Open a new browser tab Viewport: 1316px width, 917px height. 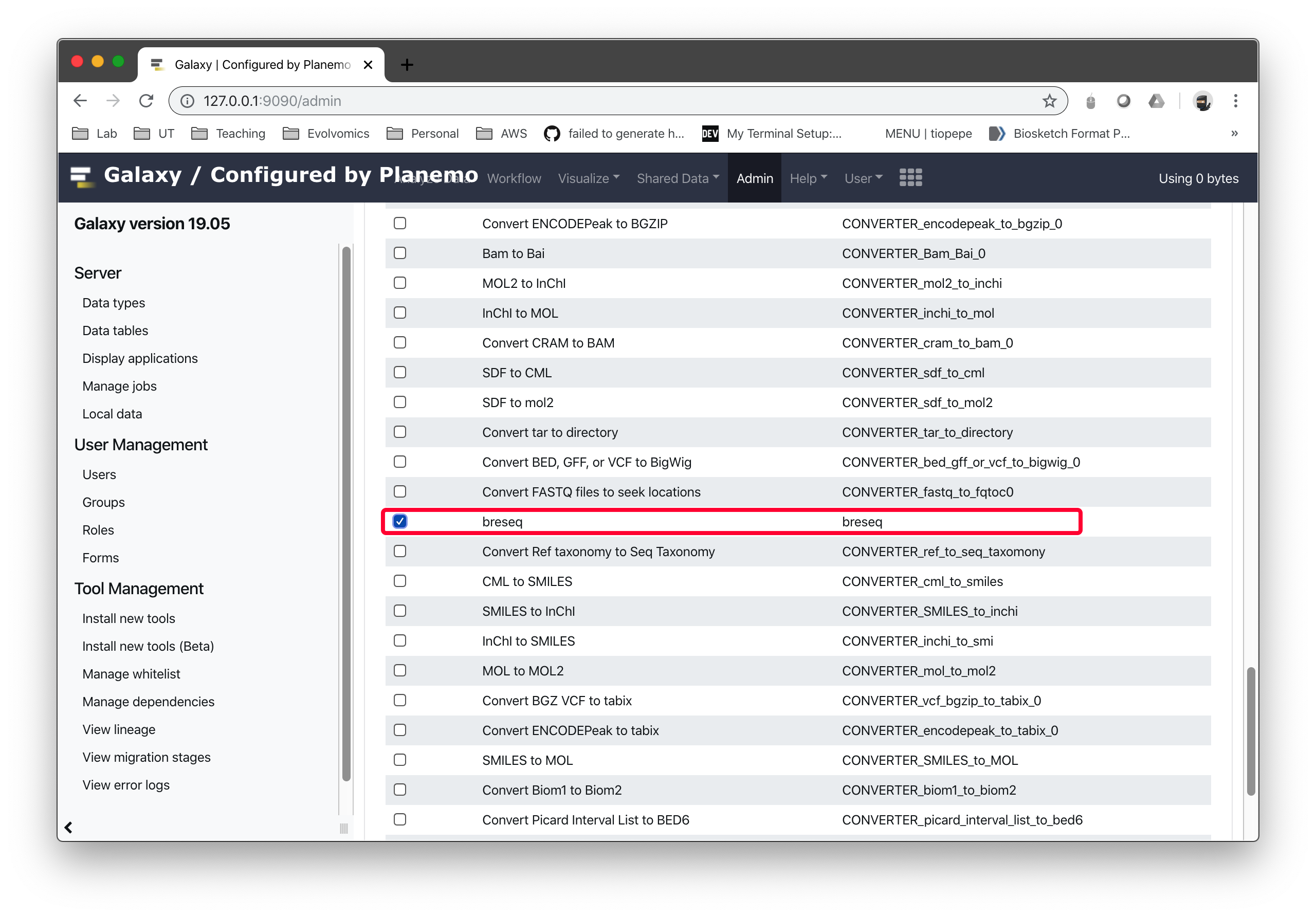click(407, 65)
